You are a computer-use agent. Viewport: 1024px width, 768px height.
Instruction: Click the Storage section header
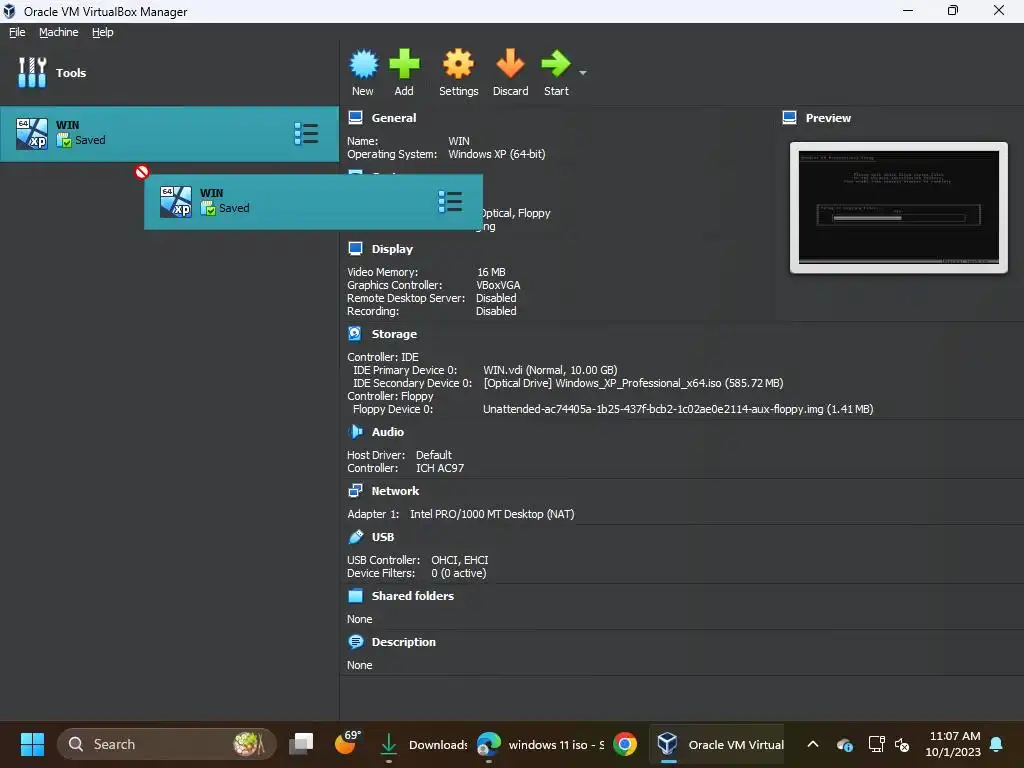[394, 334]
